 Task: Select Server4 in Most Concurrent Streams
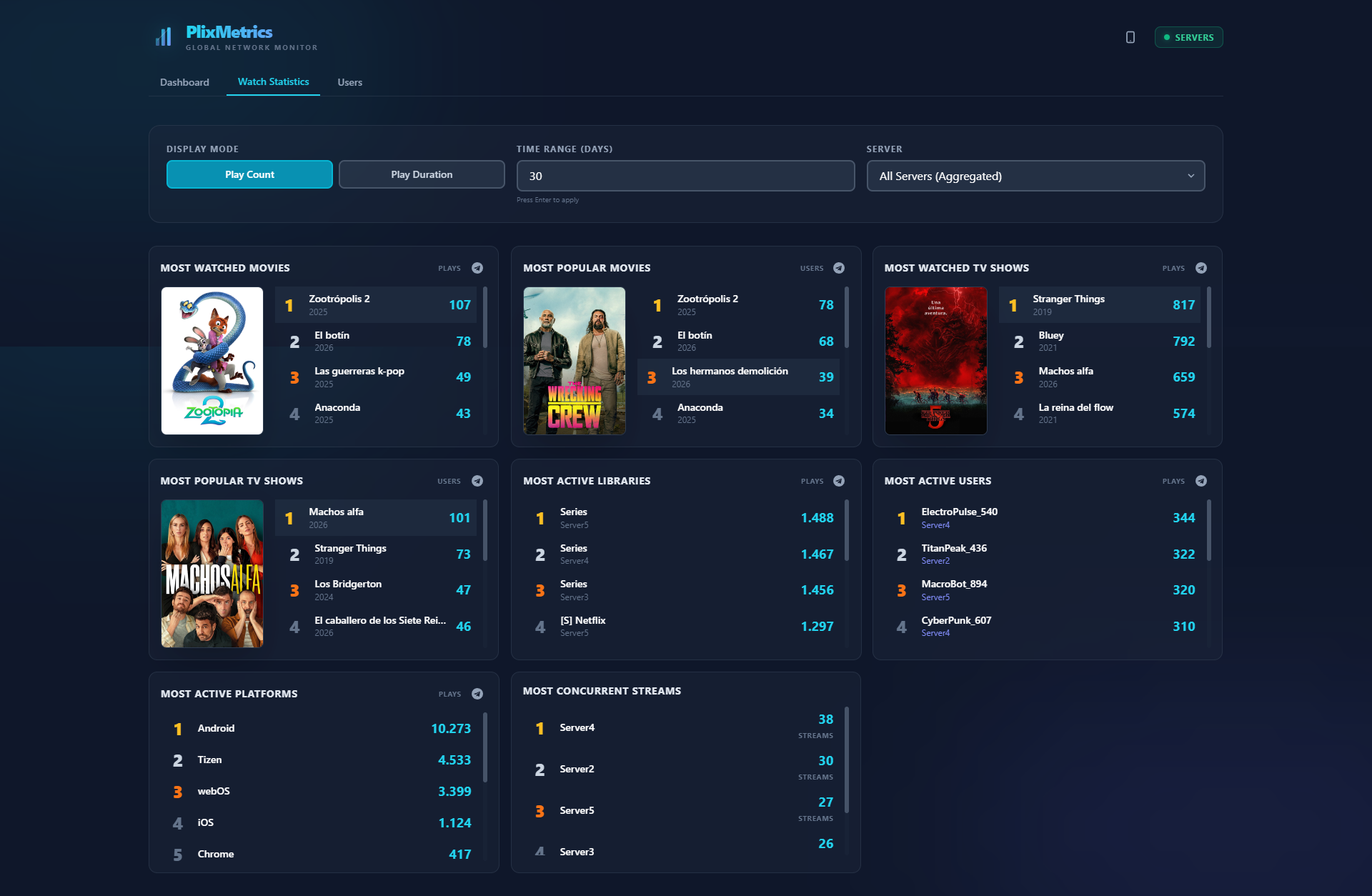[681, 728]
